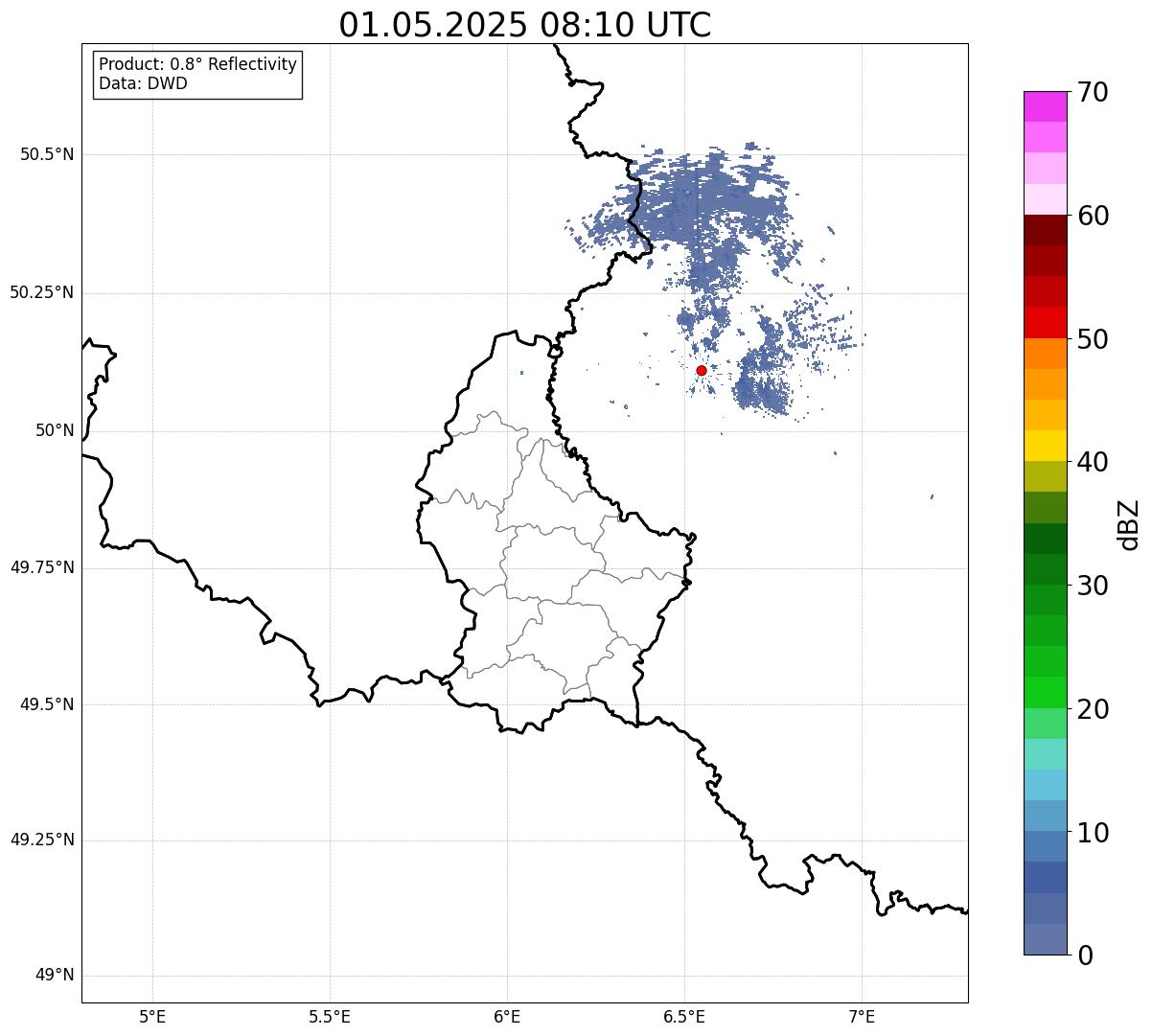This screenshot has width=1152, height=1036.
Task: Pick the slate blue swatch just above 0 dBZ
Action: pos(1045,939)
